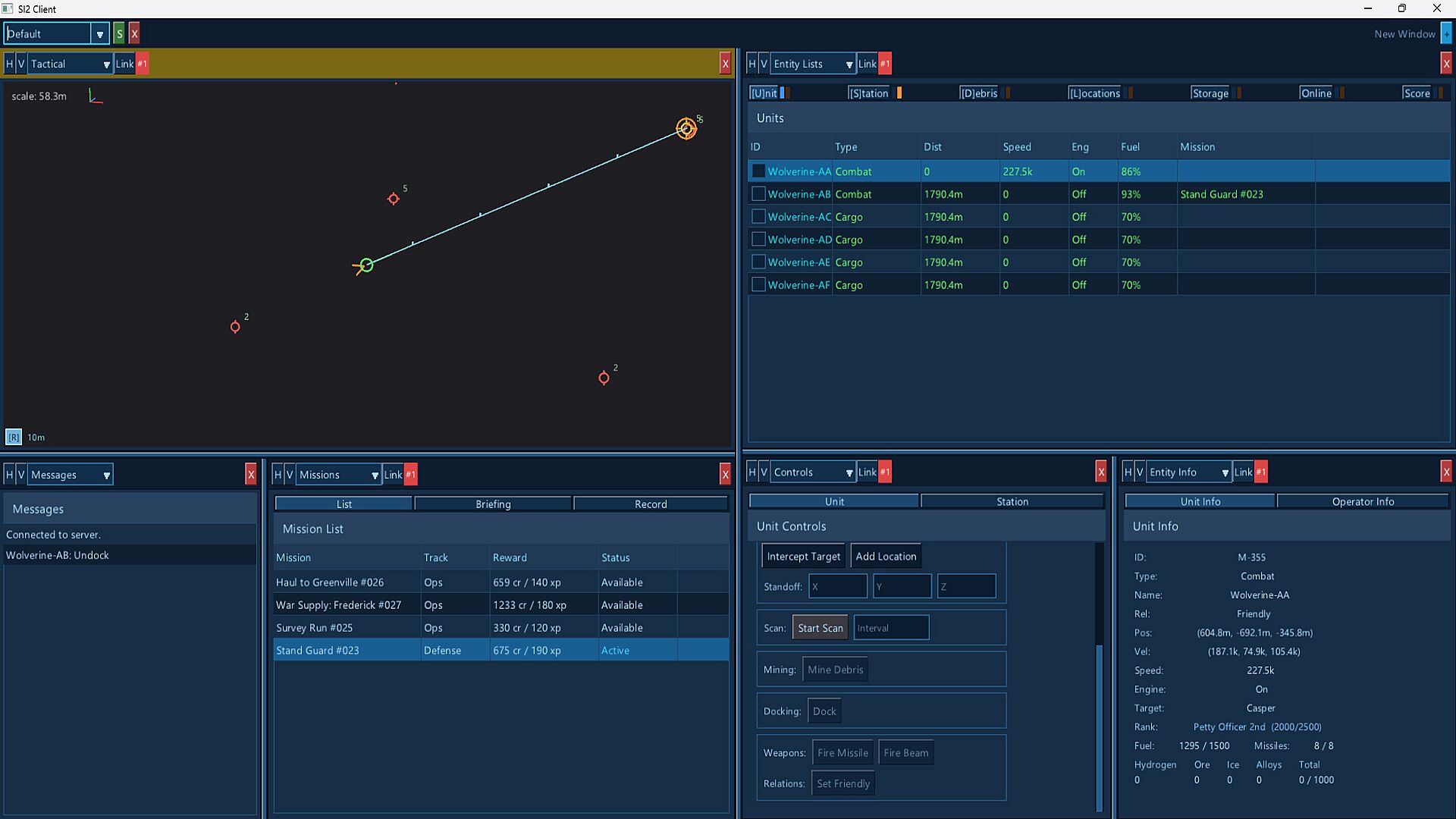Open the Default layout dropdown

57,34
